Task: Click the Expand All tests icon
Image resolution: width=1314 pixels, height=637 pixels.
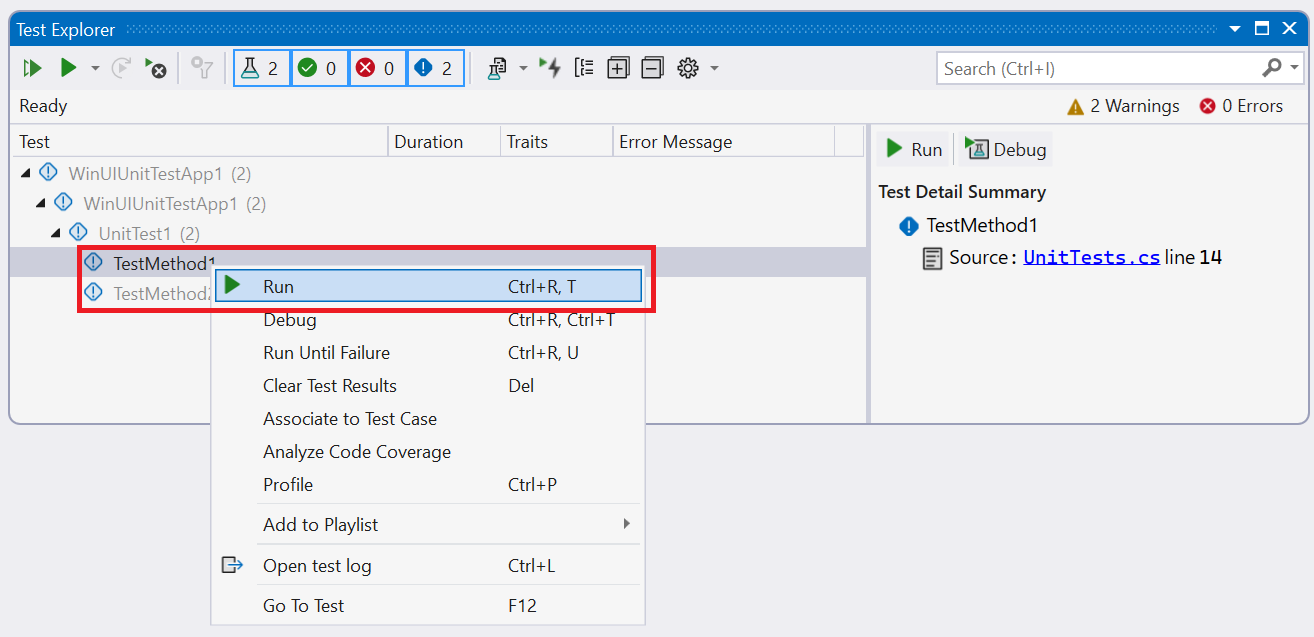Action: click(618, 68)
